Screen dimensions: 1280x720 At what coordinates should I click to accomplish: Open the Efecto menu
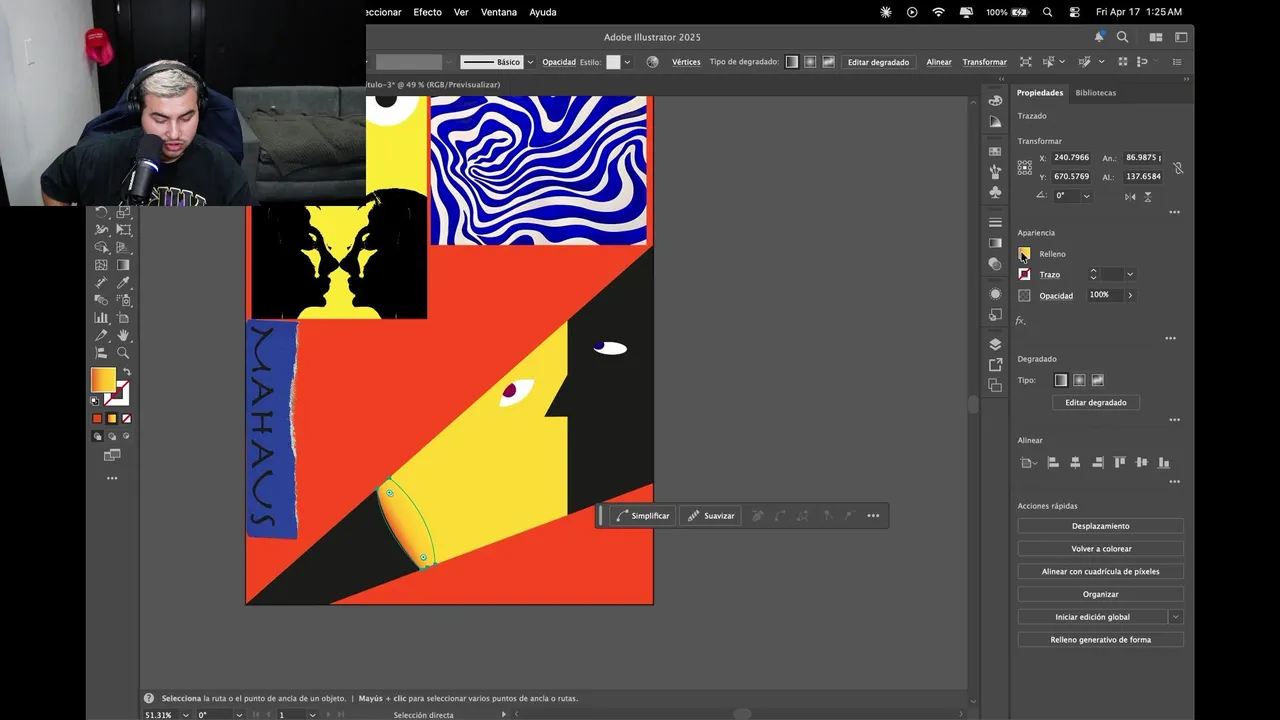point(427,12)
